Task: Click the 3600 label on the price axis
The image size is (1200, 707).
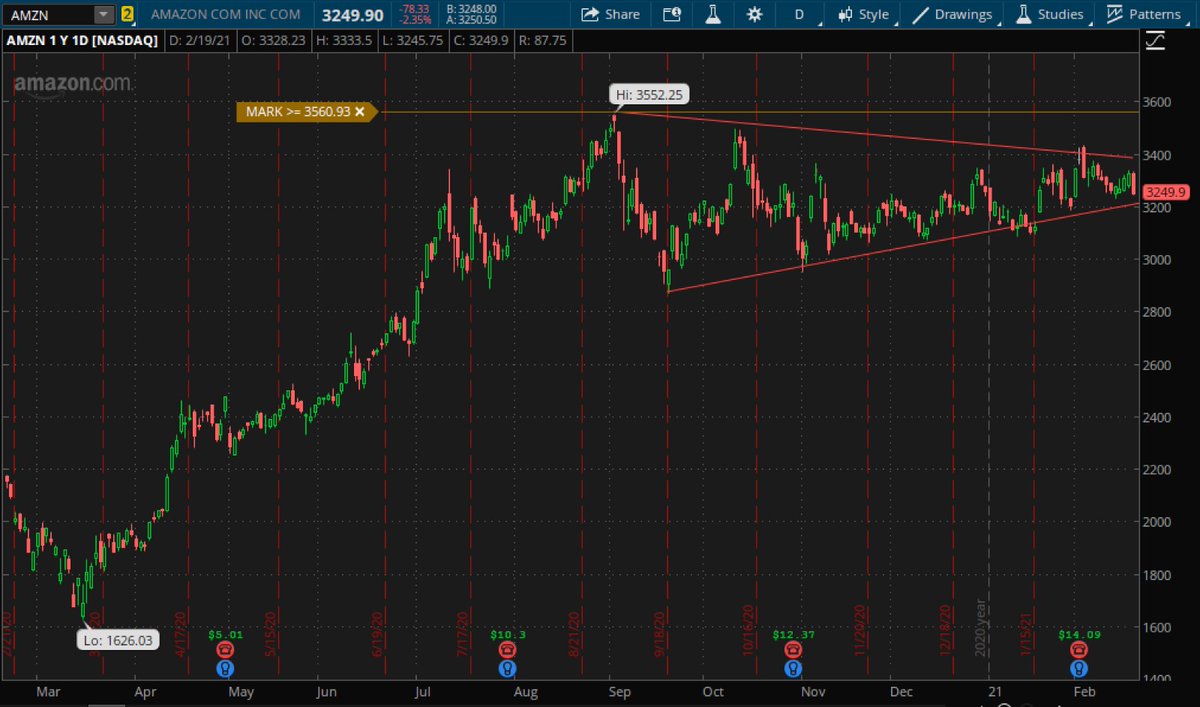Action: click(1159, 102)
